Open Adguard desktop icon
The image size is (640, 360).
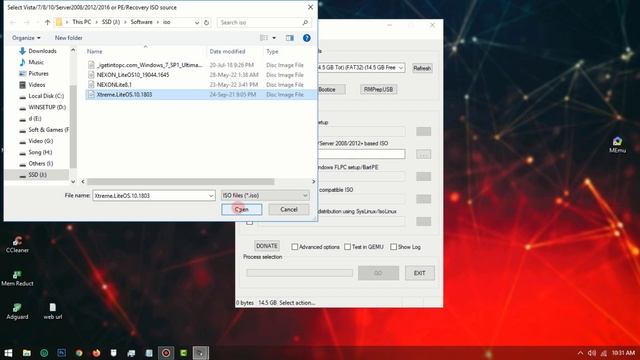point(17,311)
